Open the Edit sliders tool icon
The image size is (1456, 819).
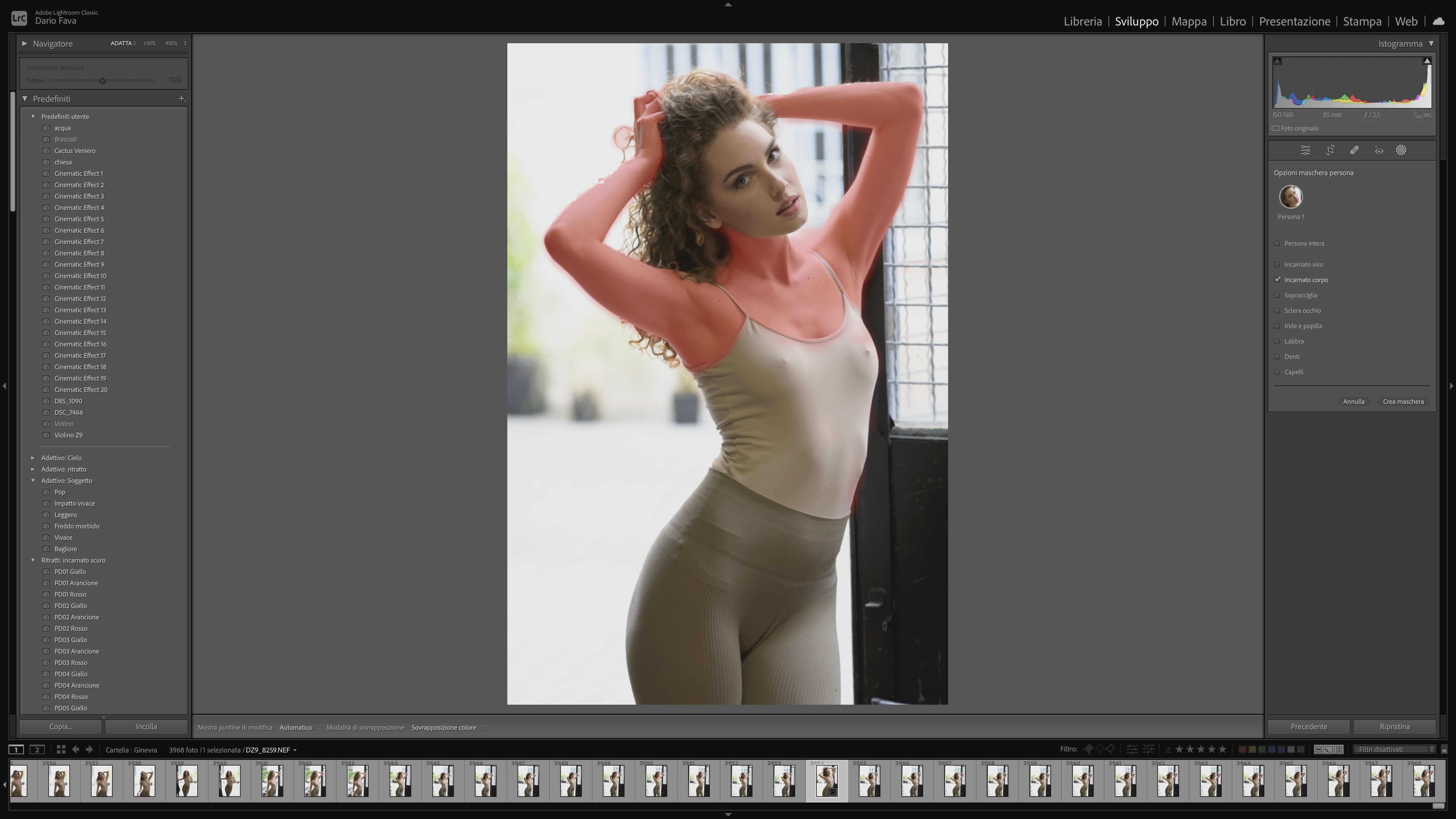tap(1305, 150)
